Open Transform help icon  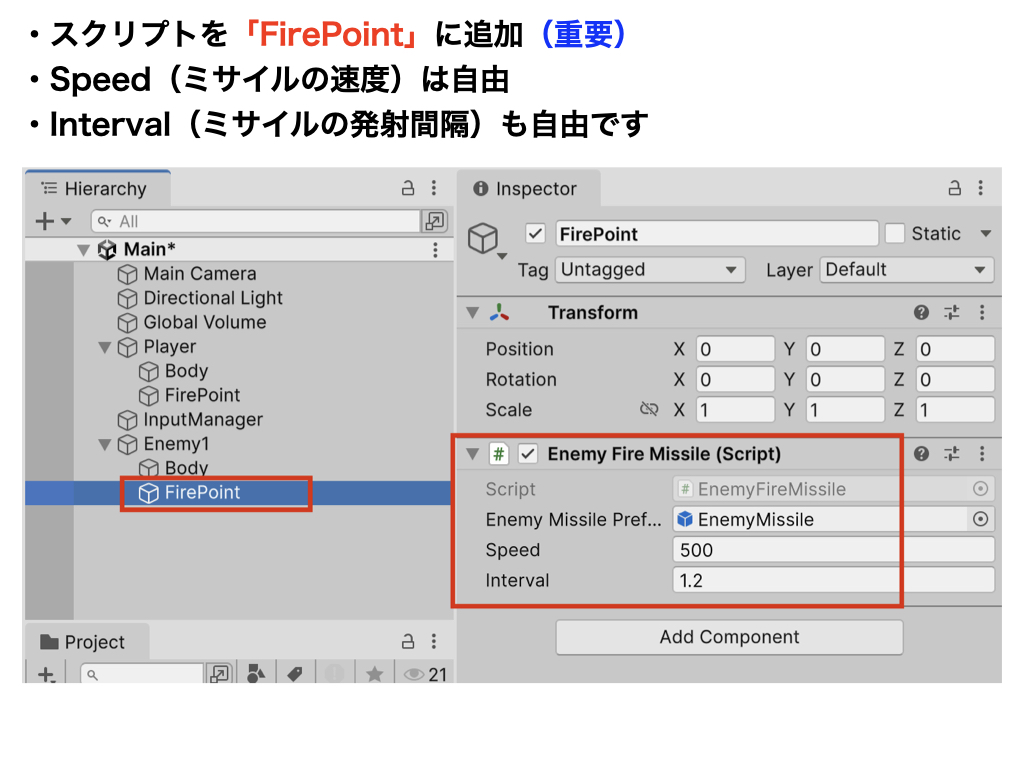(x=921, y=313)
